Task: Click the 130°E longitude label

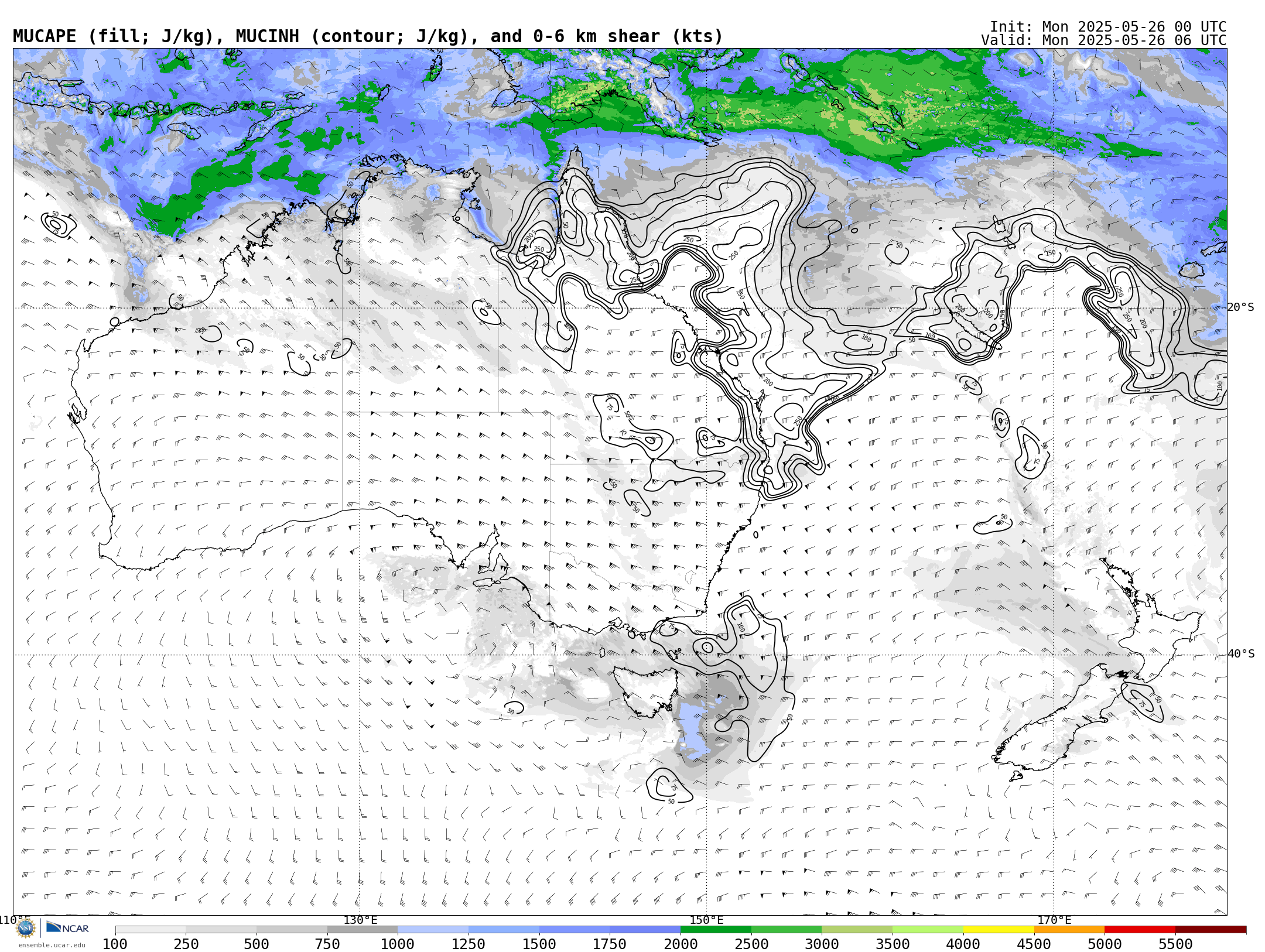Action: tap(360, 920)
